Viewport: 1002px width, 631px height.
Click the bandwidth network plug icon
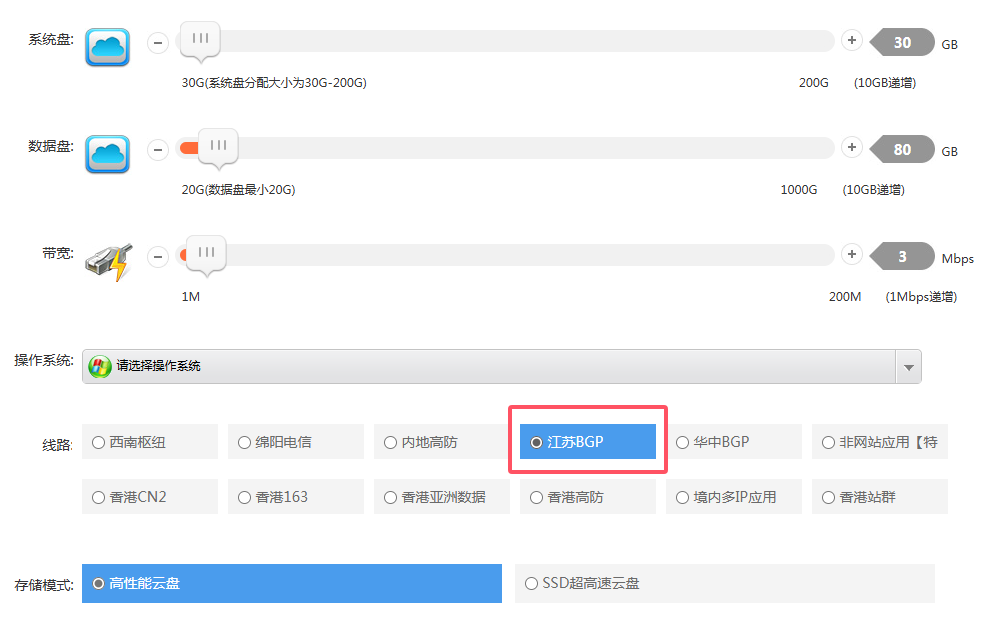coord(107,261)
